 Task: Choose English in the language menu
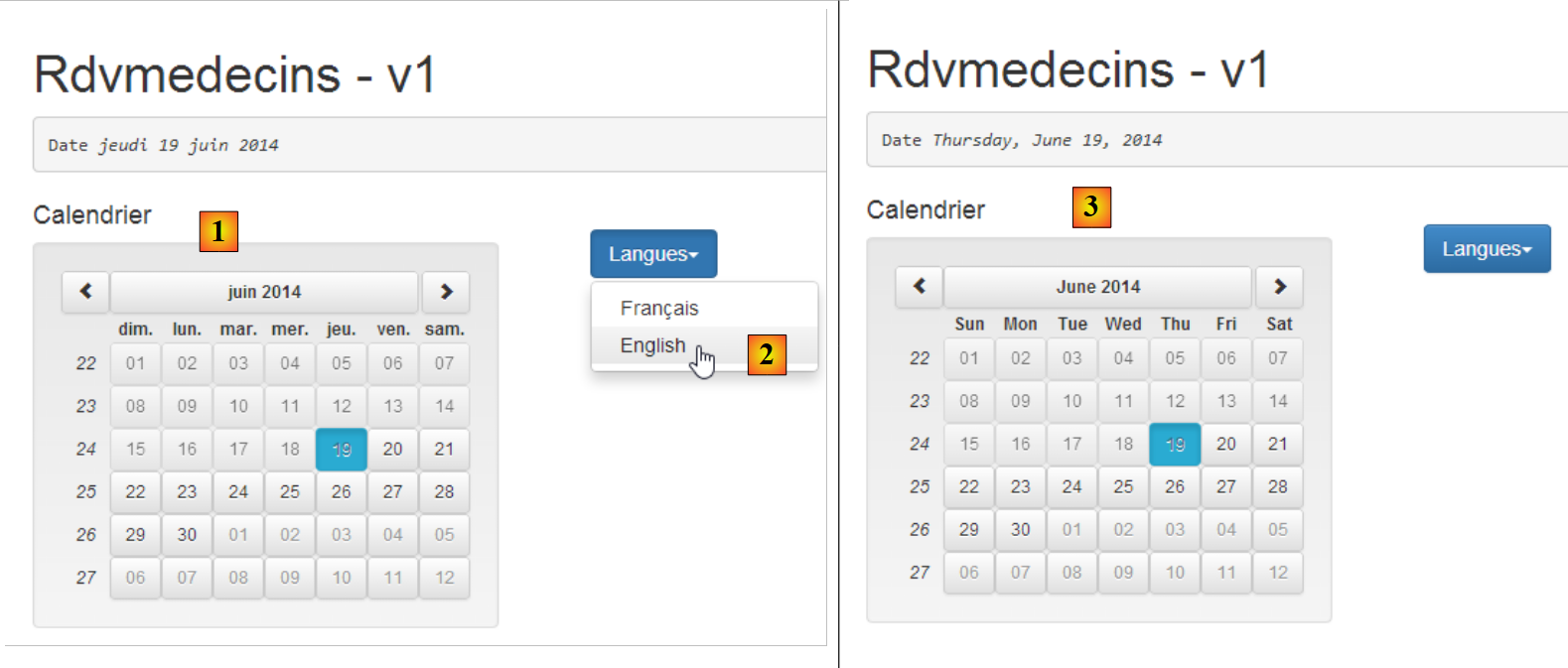(652, 345)
